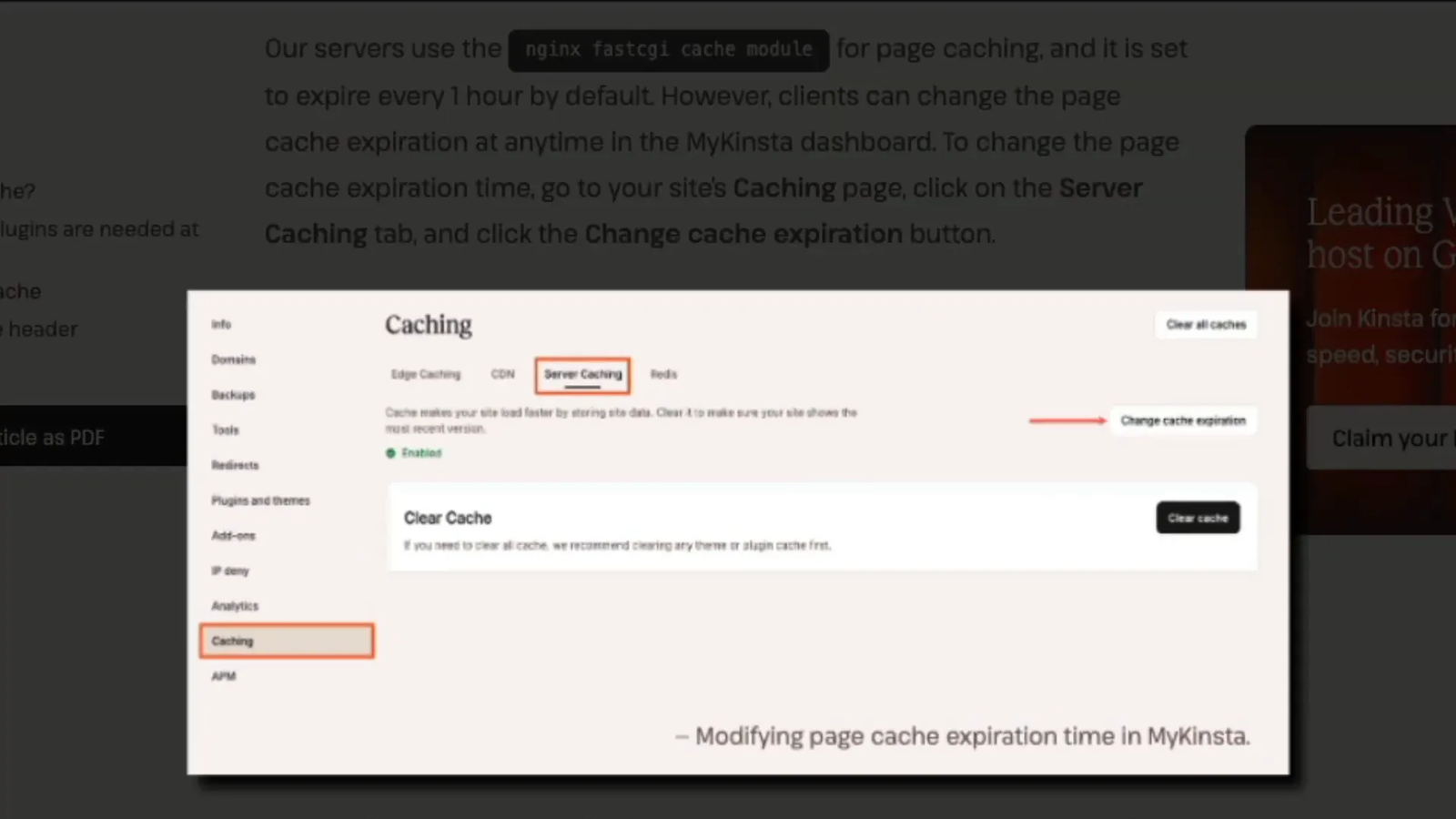Click the Clear Cache card heading

point(448,518)
